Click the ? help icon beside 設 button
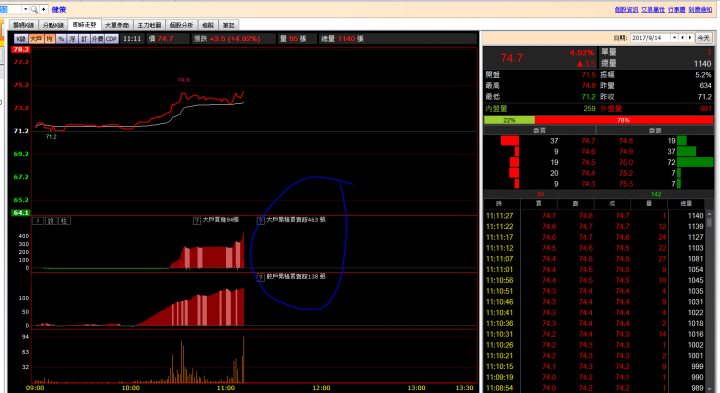Screen dimensions: 720x393 click(38, 221)
